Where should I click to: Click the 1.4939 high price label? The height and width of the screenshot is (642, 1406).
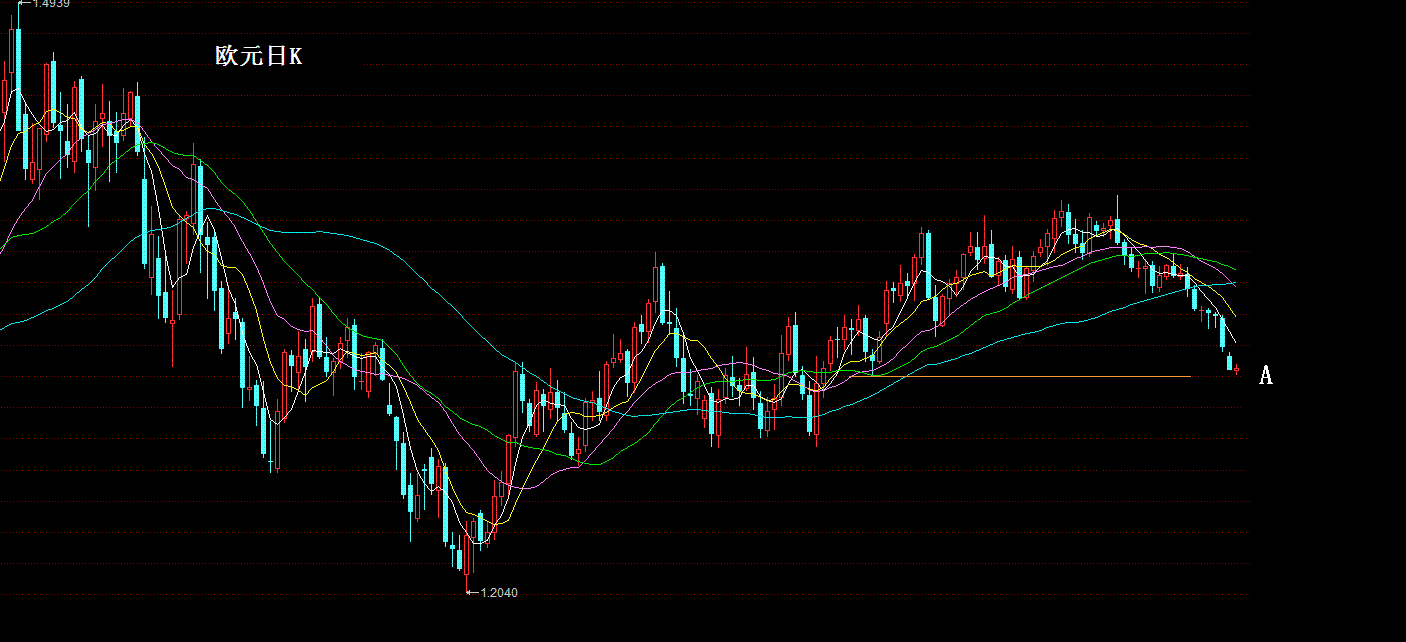tap(50, 4)
